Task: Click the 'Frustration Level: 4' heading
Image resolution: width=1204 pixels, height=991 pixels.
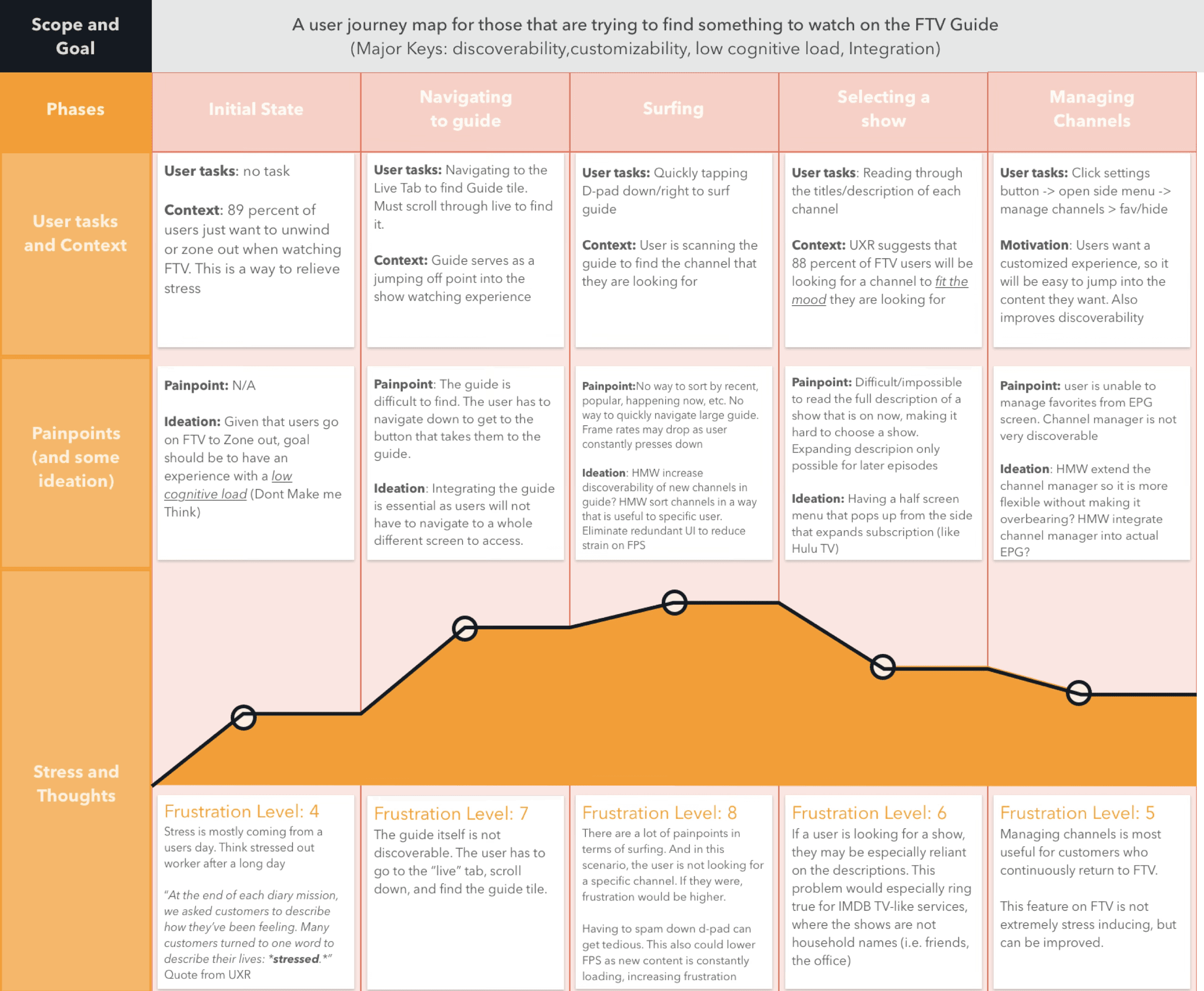Action: (x=242, y=811)
